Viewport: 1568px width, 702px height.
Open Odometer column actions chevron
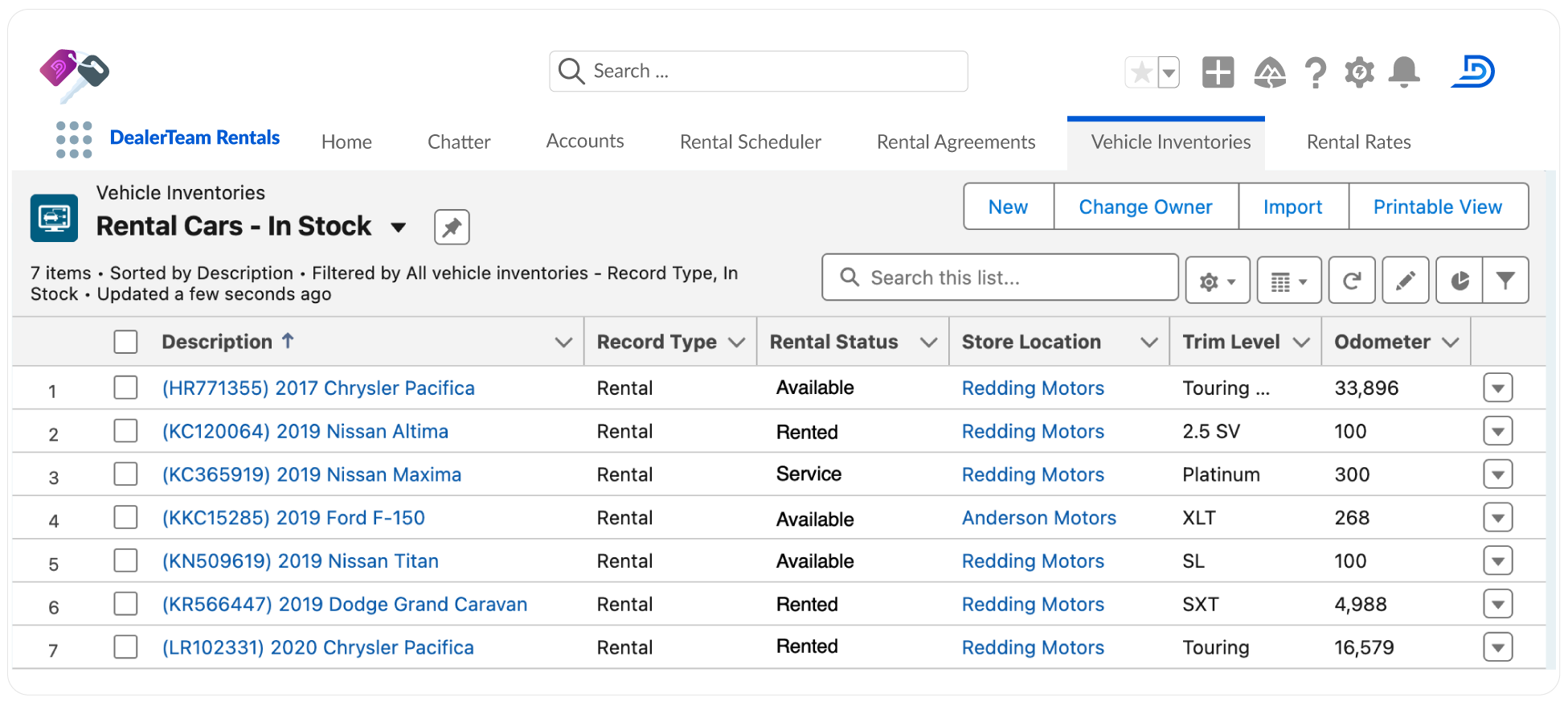click(1450, 343)
